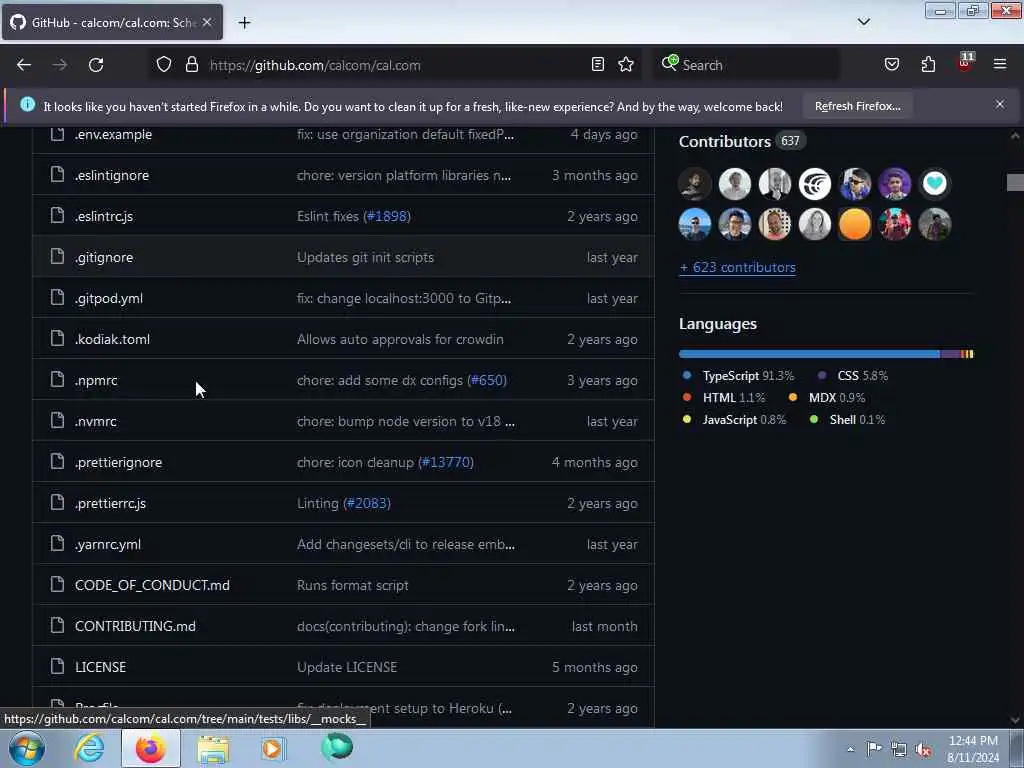Open File Explorer from the taskbar
This screenshot has width=1024, height=768.
[213, 748]
